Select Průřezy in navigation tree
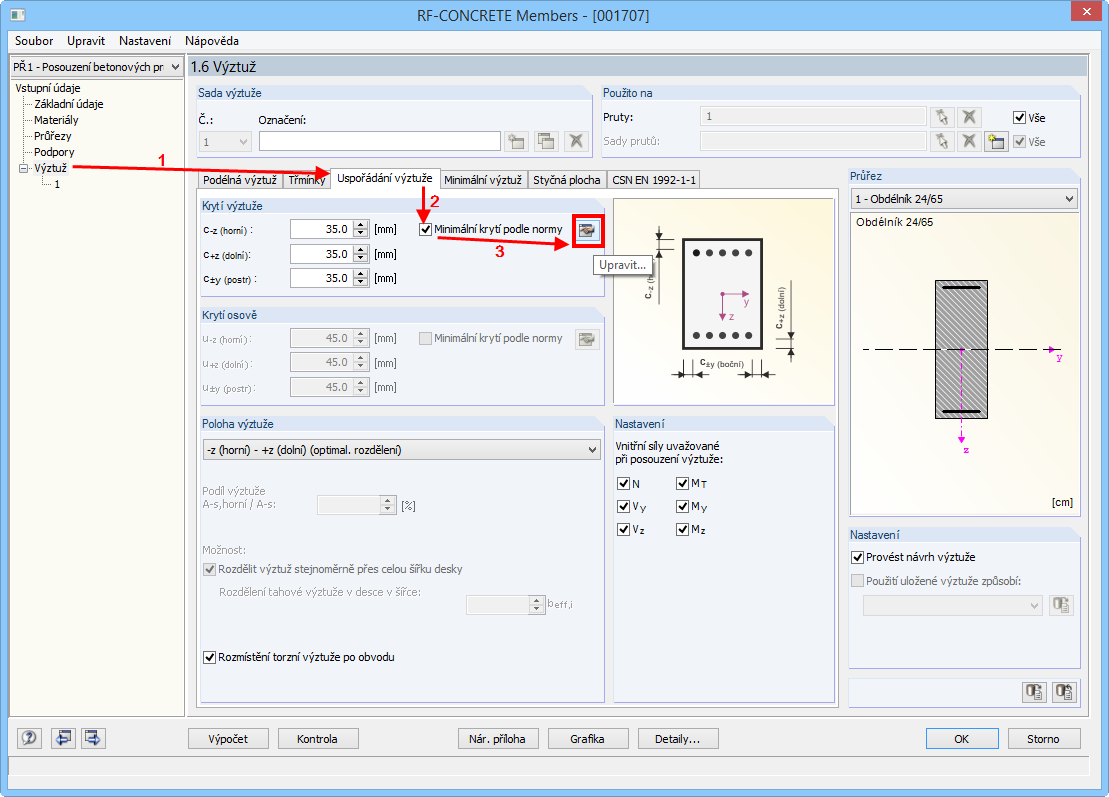 click(x=52, y=136)
